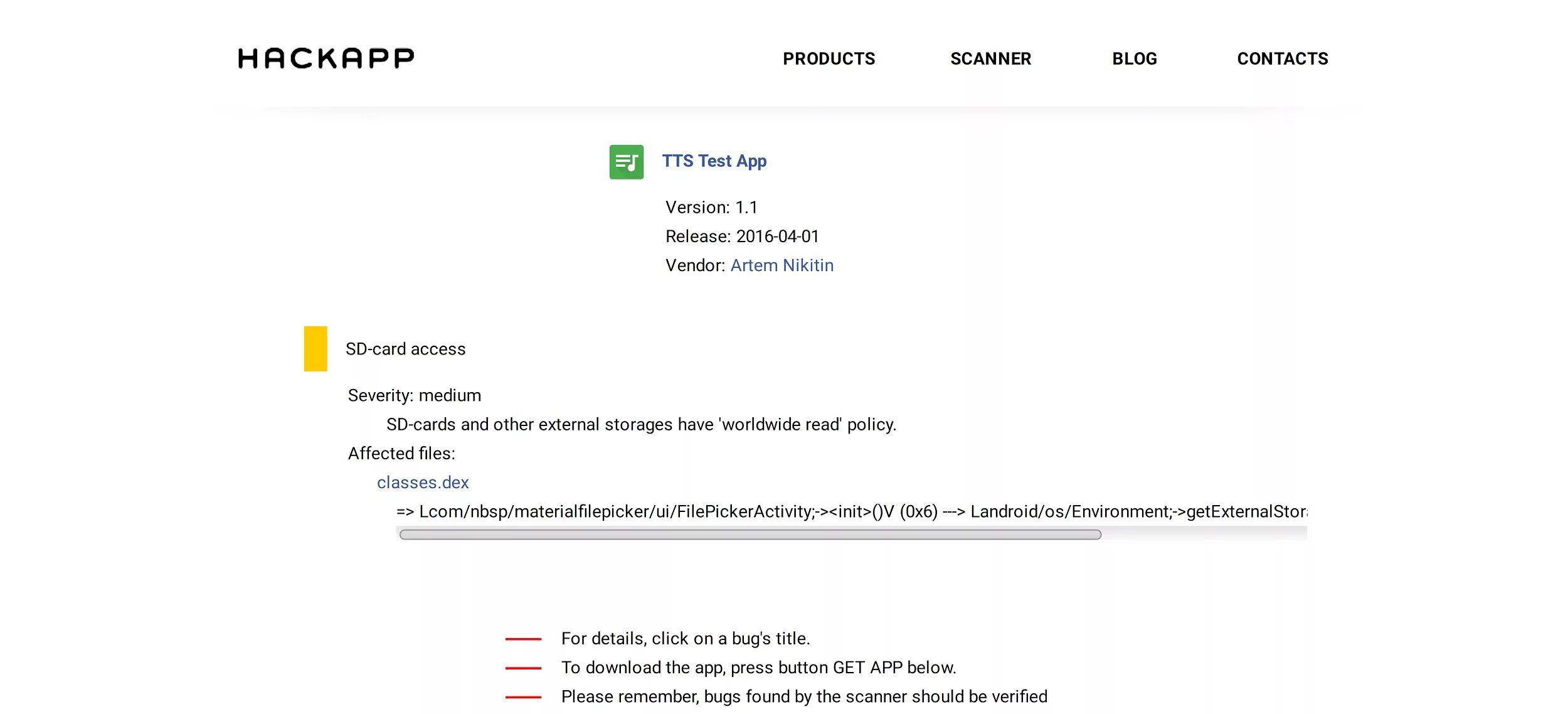This screenshot has width=1568, height=714.
Task: Go to the SCANNER page
Action: 990,59
